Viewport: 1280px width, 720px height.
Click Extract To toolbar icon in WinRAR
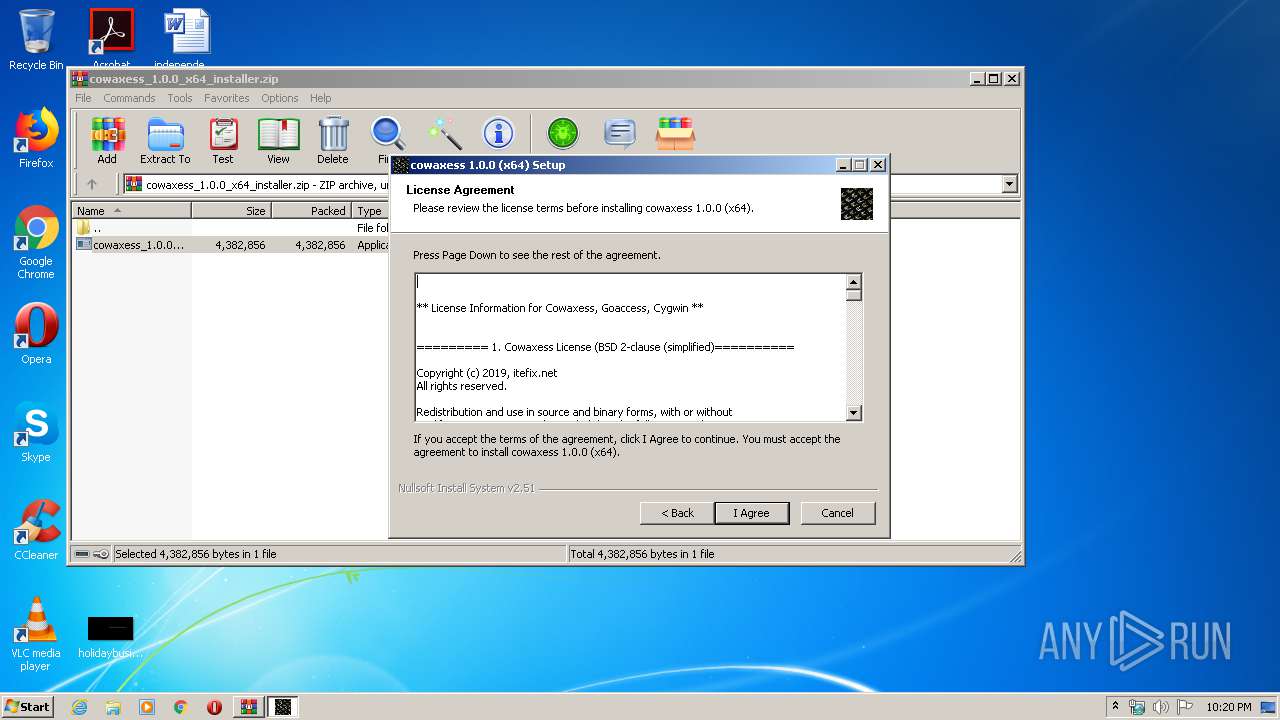click(165, 140)
